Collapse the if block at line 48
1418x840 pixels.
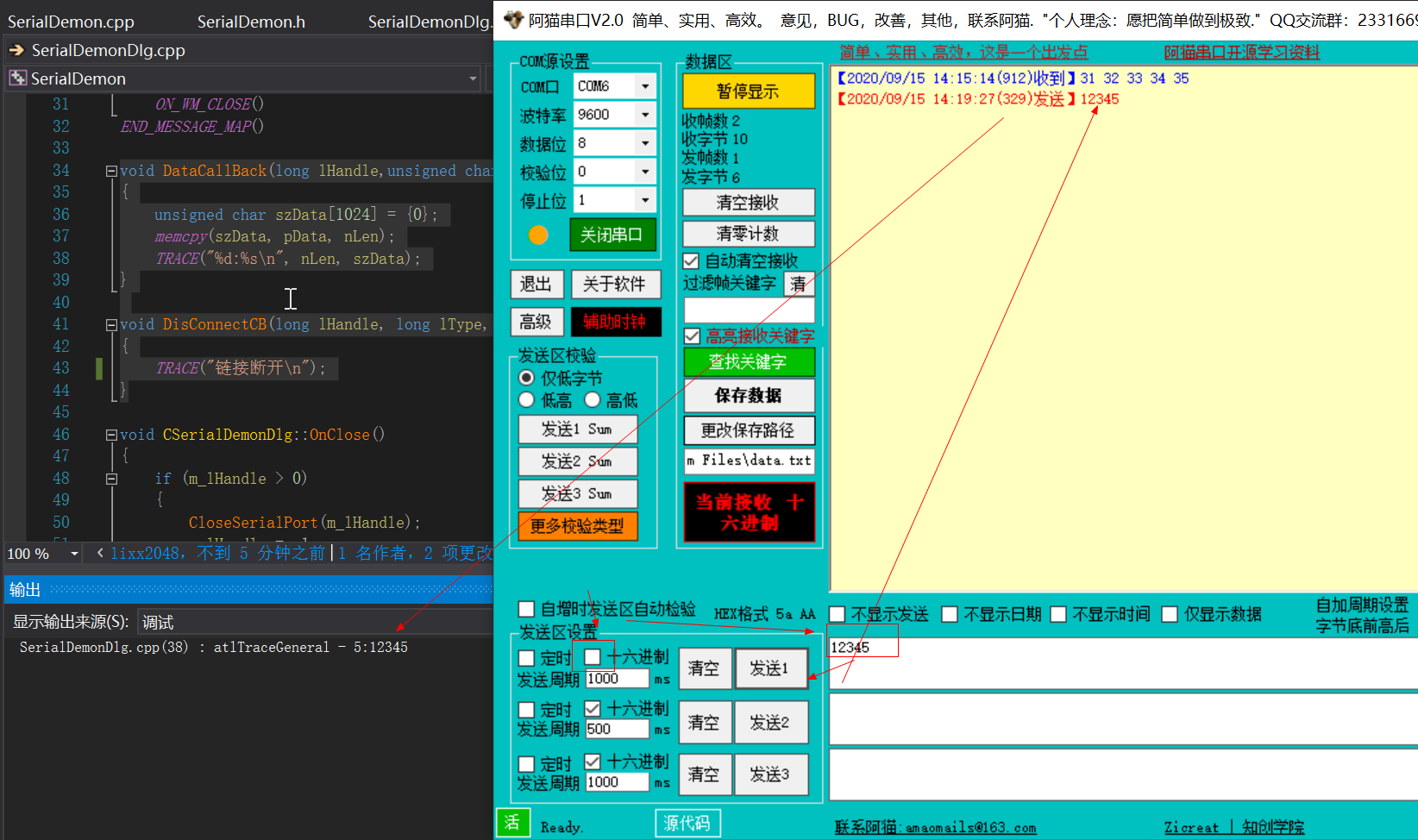coord(111,479)
